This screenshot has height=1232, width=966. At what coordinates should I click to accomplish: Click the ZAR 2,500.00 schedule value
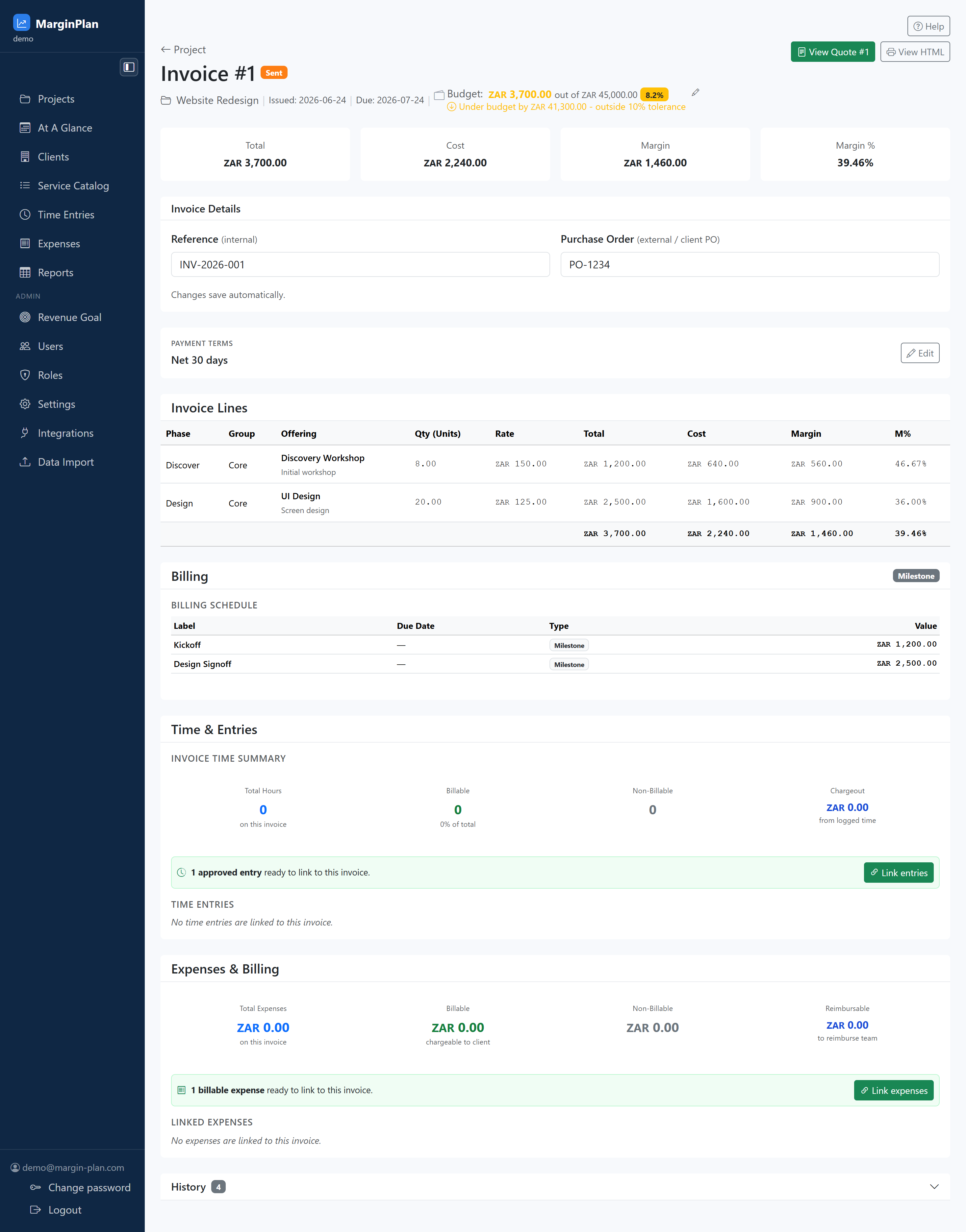pos(907,663)
